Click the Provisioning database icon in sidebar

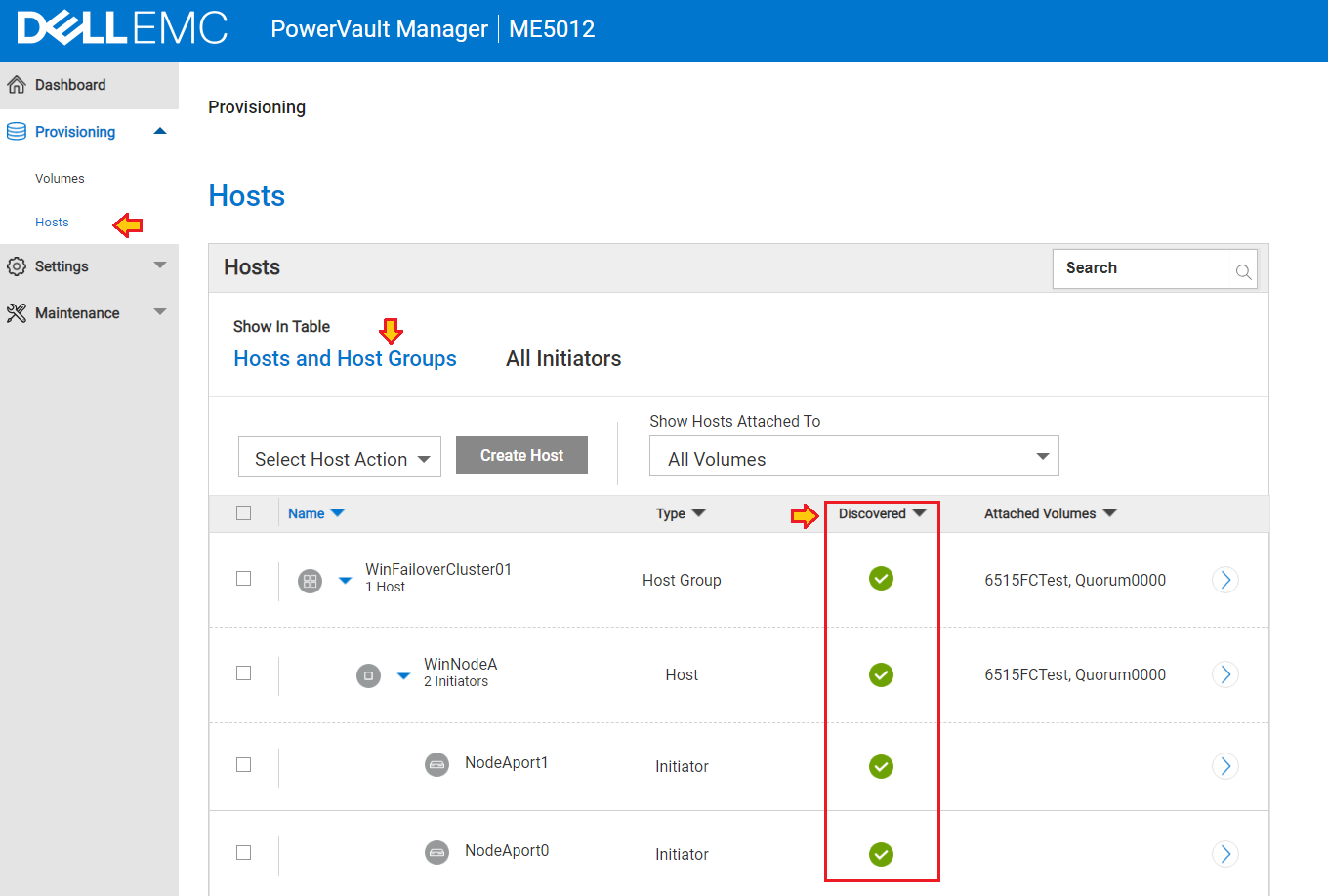[16, 131]
